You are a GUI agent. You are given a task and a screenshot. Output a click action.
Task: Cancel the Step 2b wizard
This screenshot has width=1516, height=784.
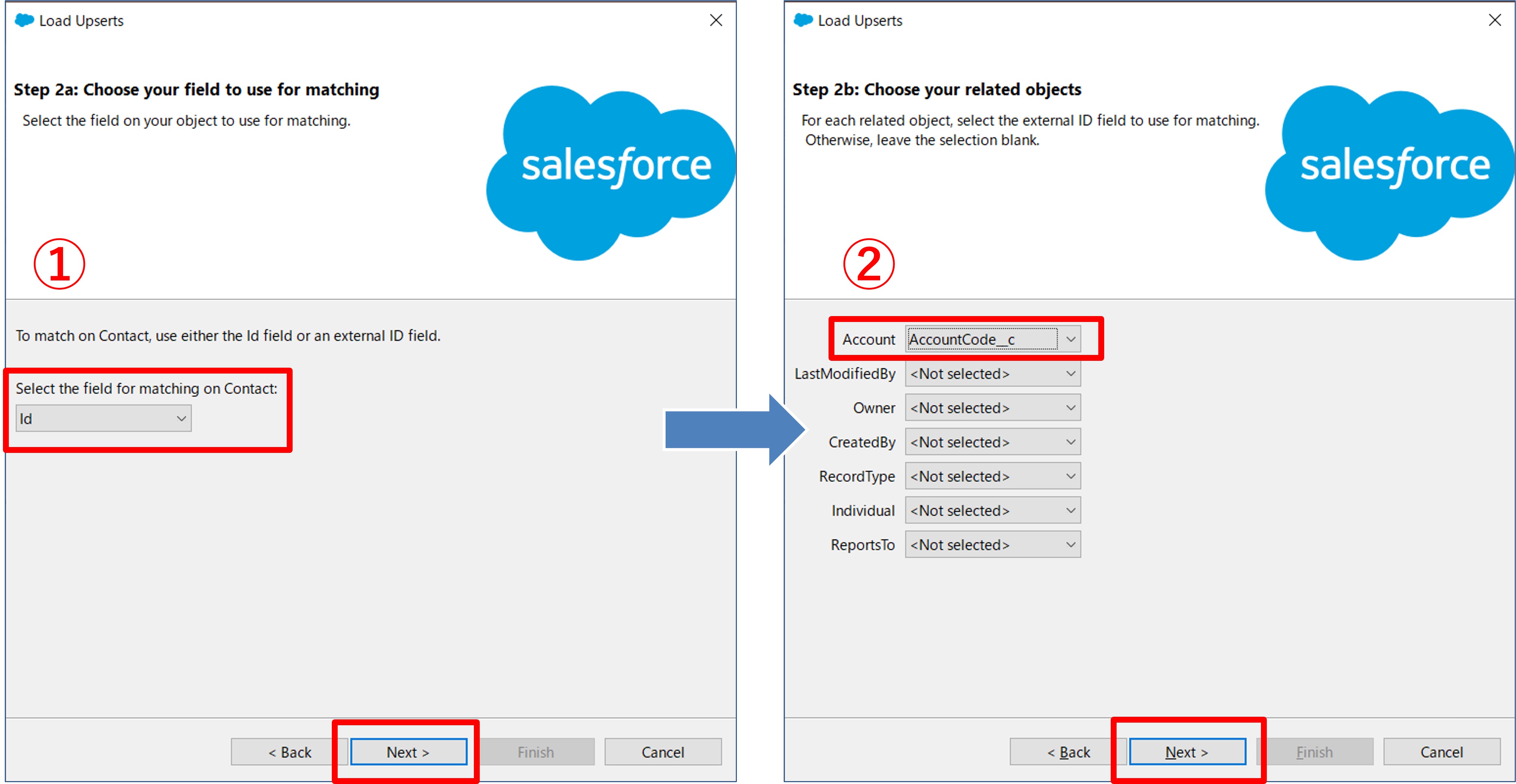click(x=1441, y=752)
